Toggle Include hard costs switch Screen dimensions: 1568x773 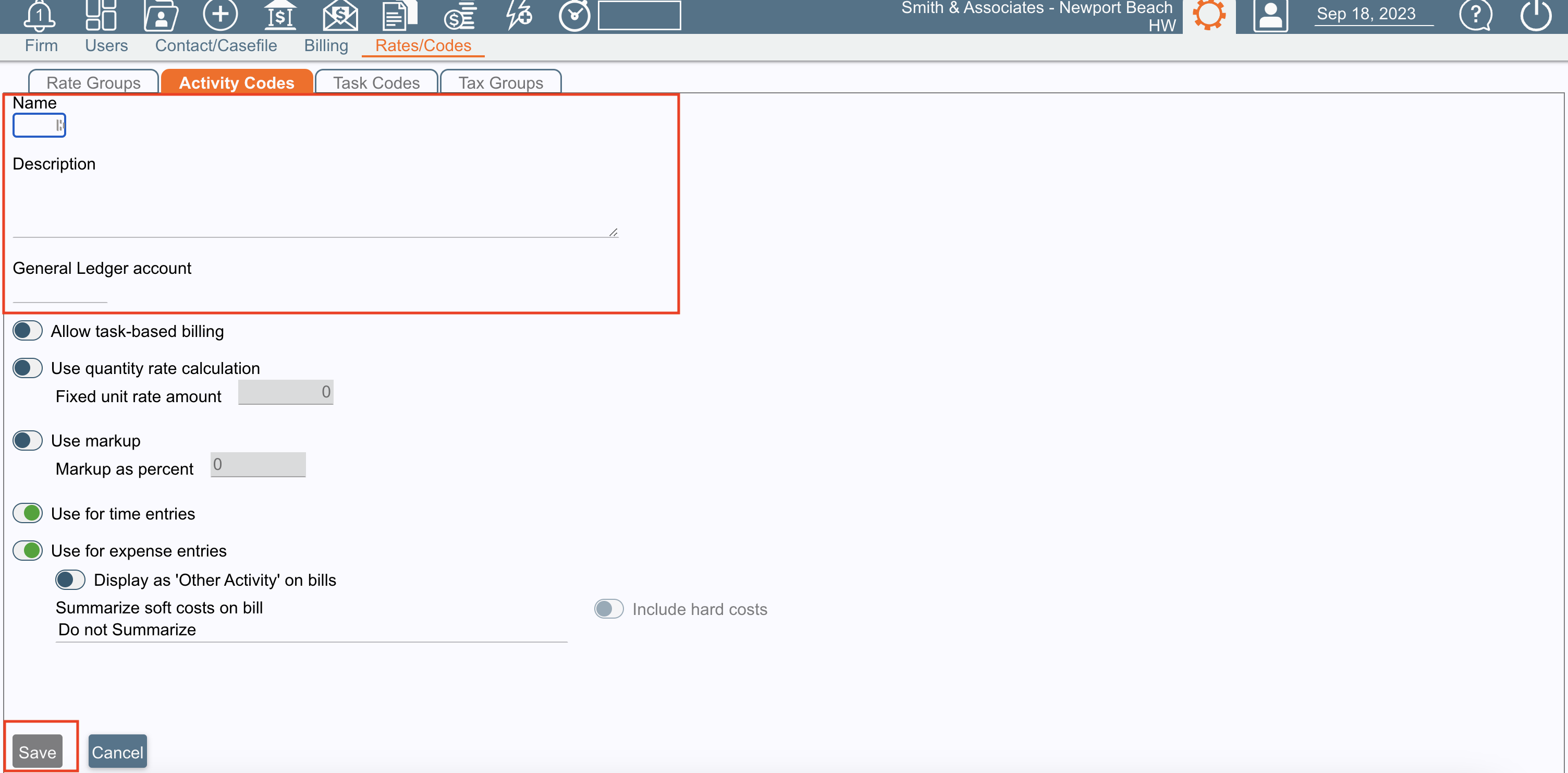(x=609, y=609)
